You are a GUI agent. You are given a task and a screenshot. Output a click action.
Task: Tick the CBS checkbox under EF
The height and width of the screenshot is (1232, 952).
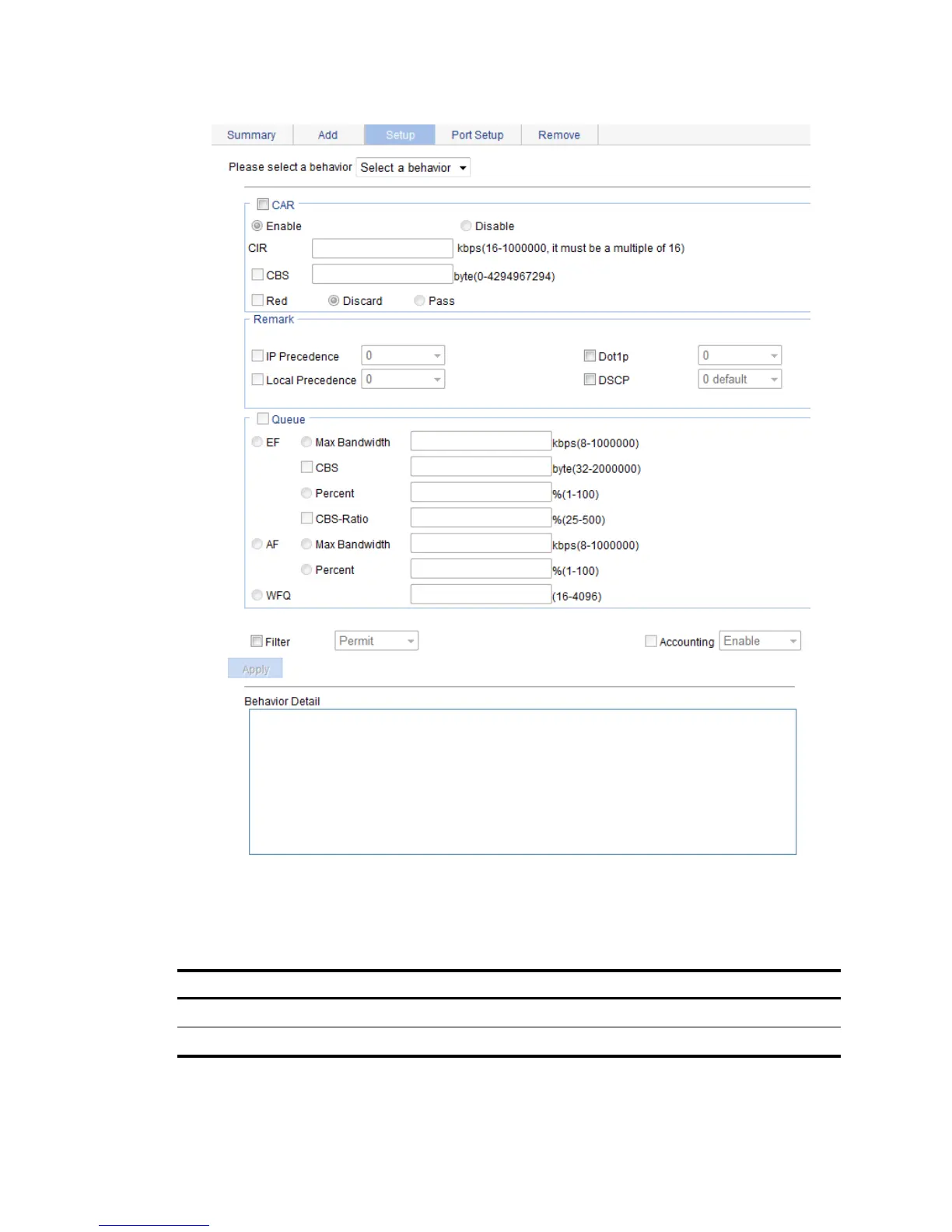pyautogui.click(x=307, y=467)
